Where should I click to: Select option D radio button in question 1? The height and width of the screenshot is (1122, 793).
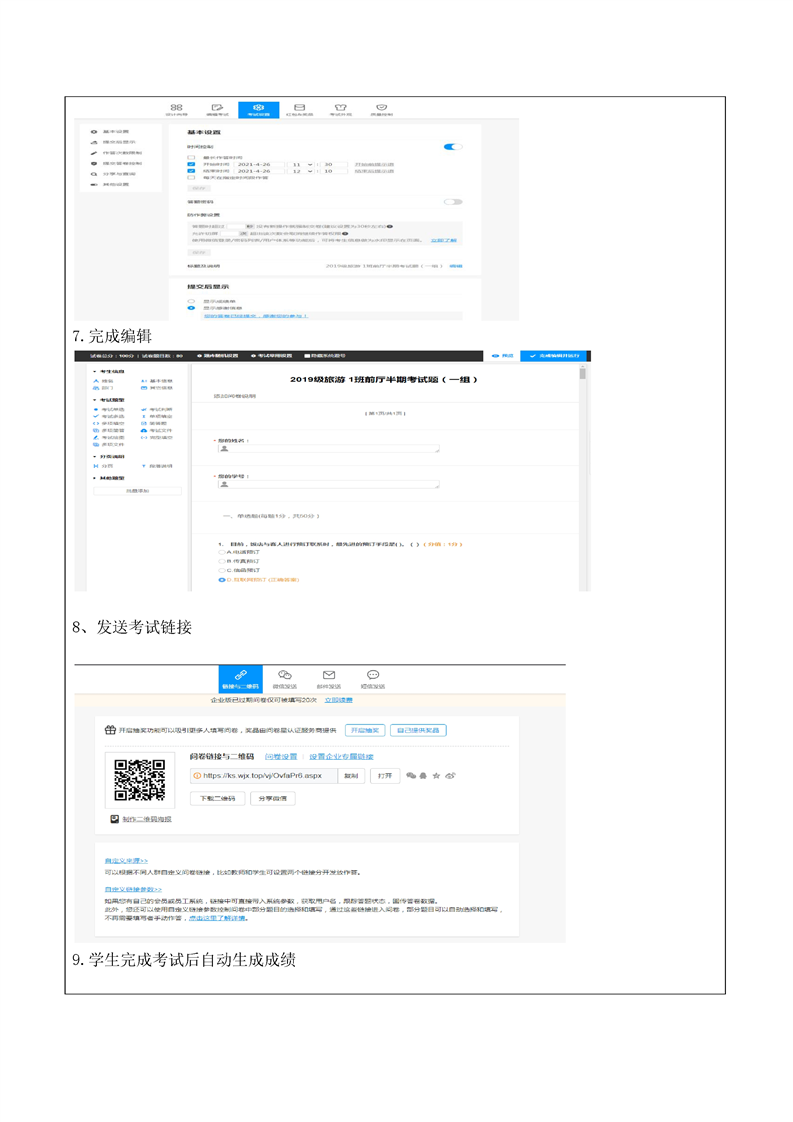coord(222,579)
